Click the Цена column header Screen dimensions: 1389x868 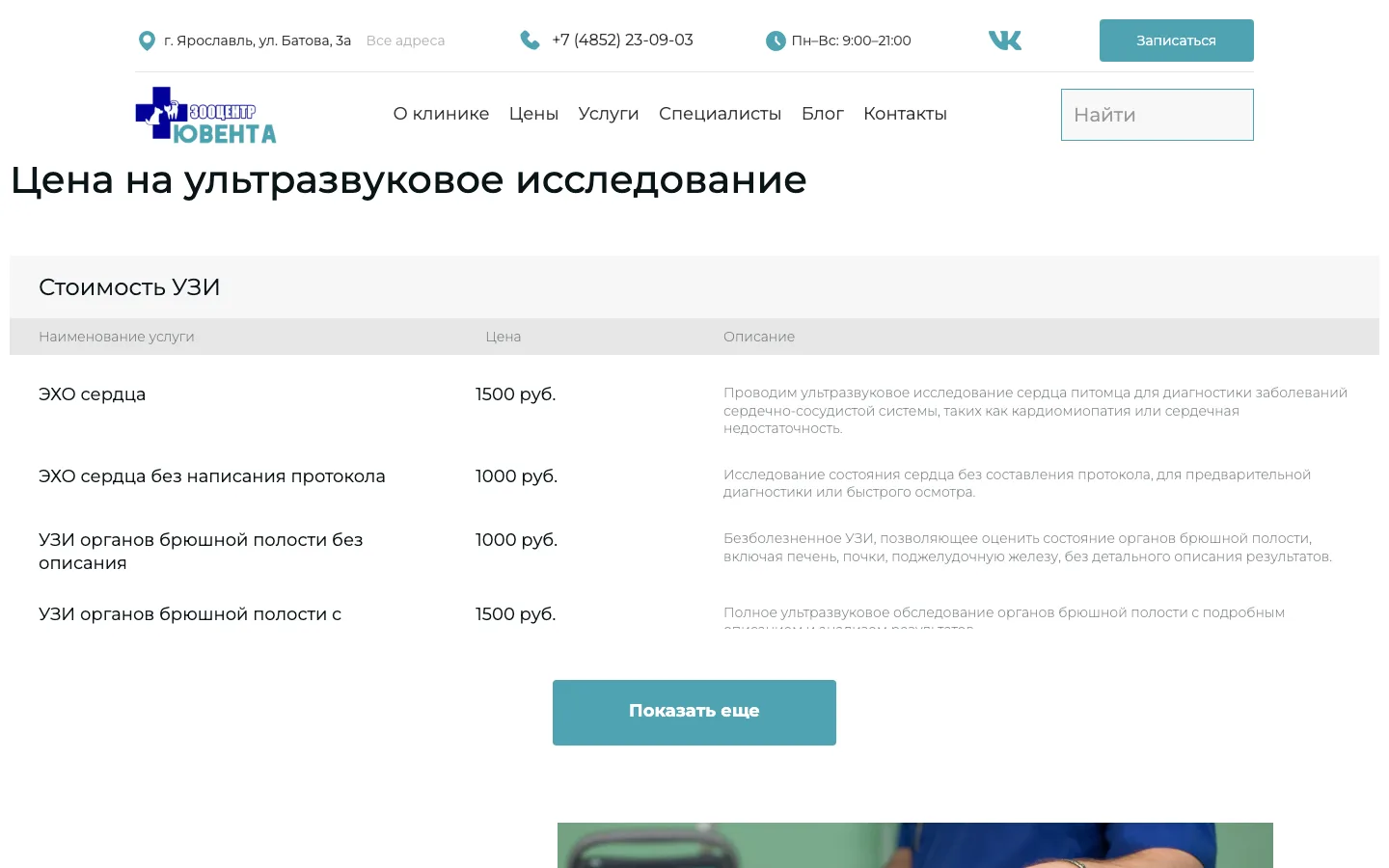pyautogui.click(x=504, y=337)
